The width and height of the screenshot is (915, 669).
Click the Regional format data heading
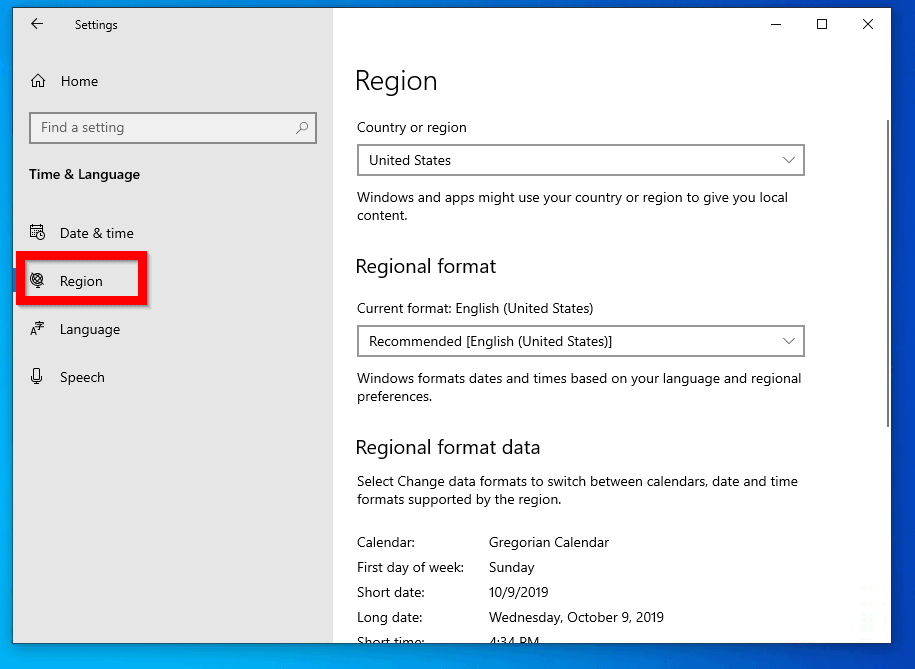(448, 447)
